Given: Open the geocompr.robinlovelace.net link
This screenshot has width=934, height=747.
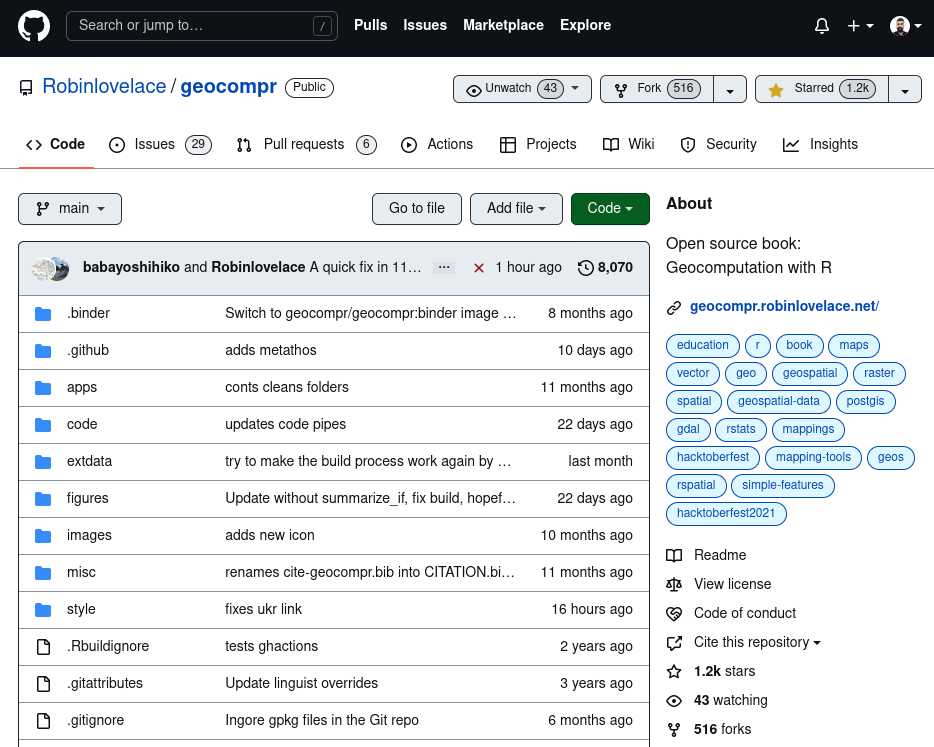Looking at the screenshot, I should click(x=783, y=307).
